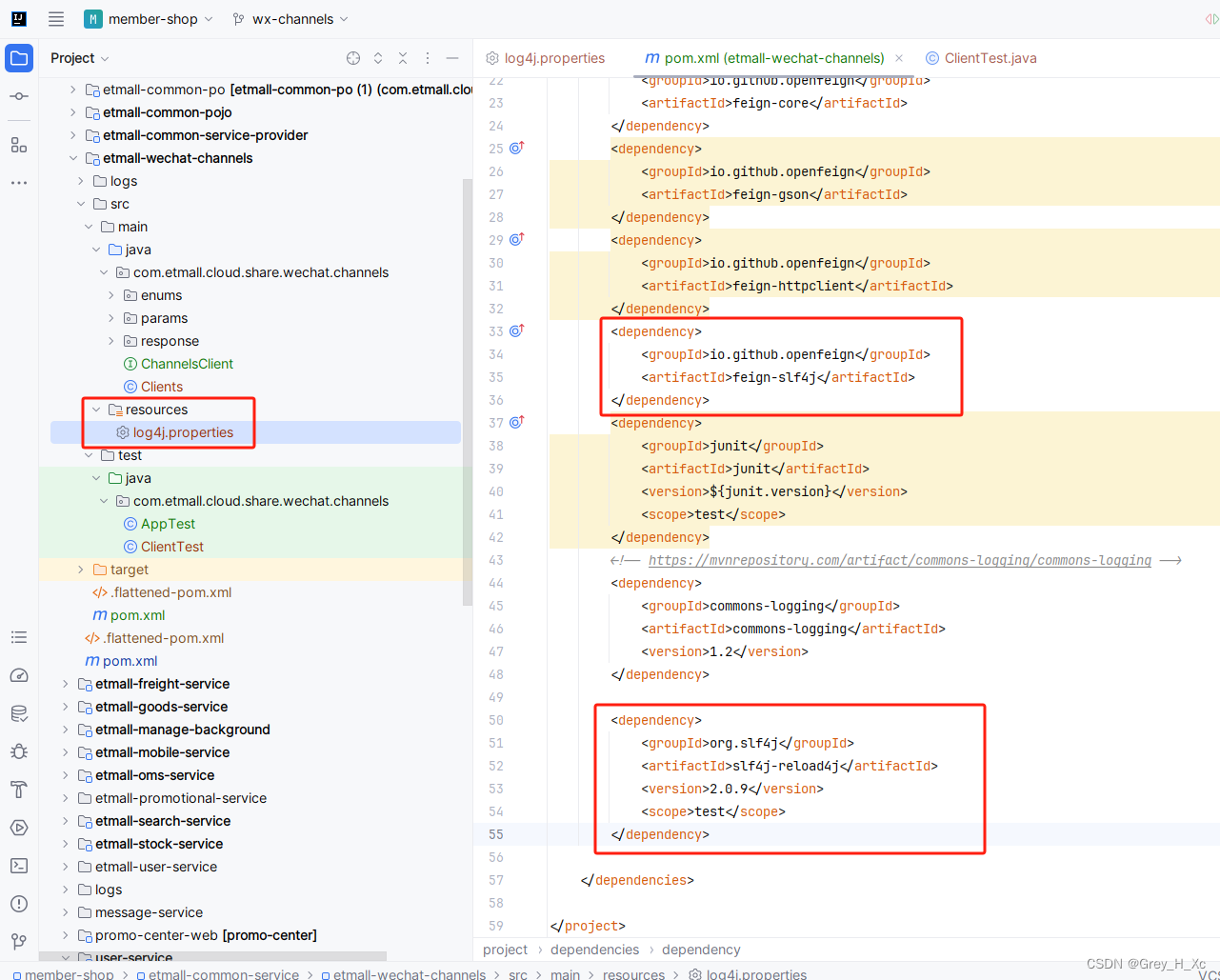Image resolution: width=1220 pixels, height=980 pixels.
Task: Click etmall-common-service in navigation bar
Action: tap(224, 974)
